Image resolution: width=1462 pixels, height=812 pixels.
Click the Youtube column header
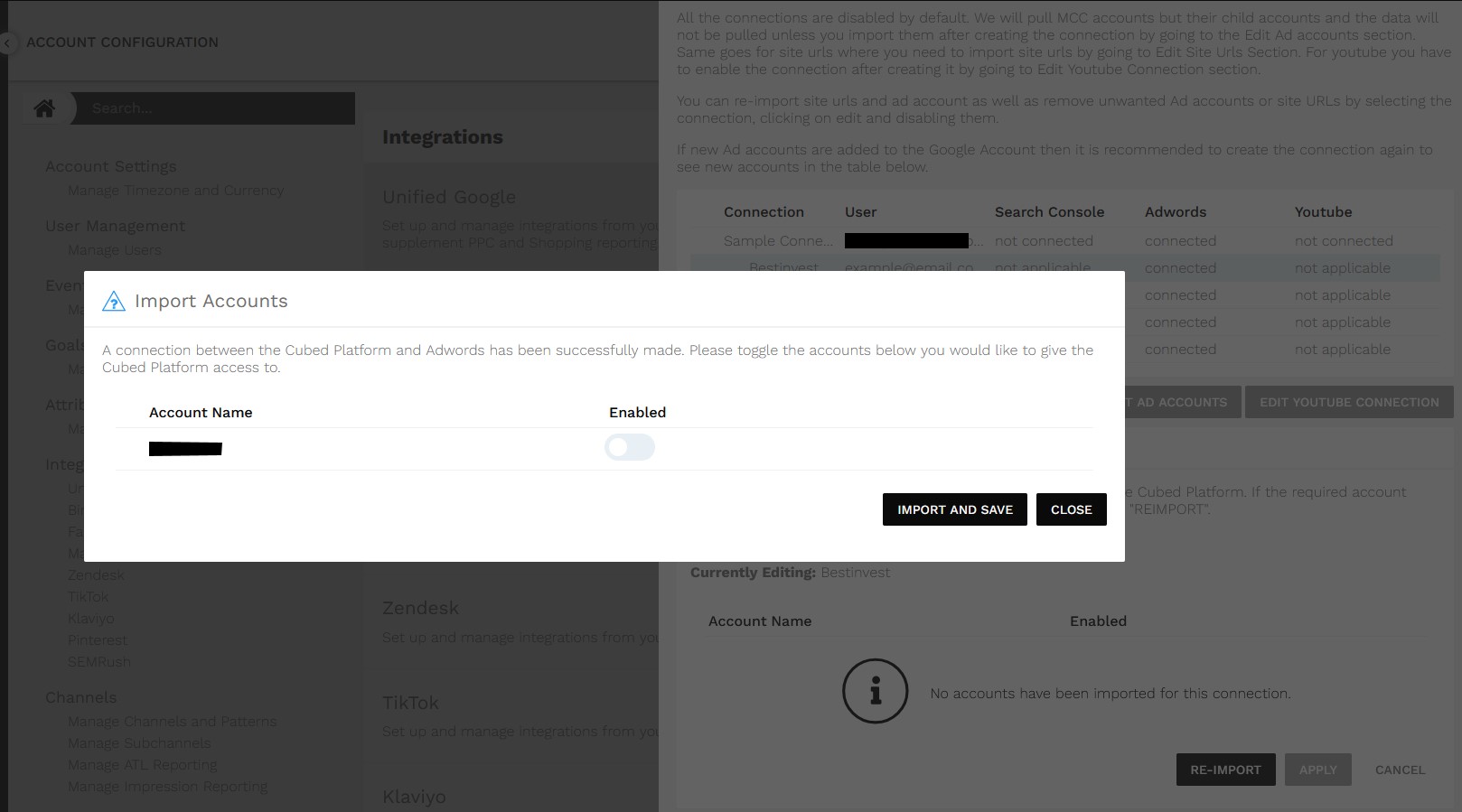coord(1323,212)
